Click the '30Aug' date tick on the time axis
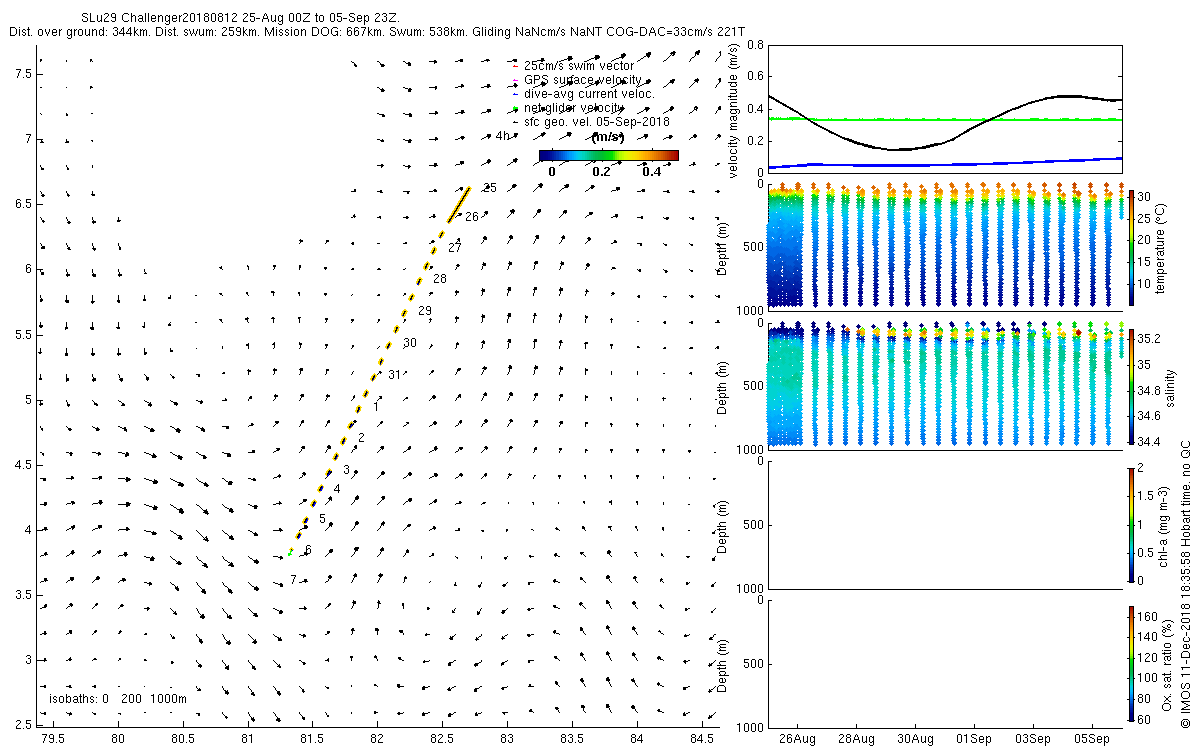1200x750 pixels. pyautogui.click(x=916, y=739)
